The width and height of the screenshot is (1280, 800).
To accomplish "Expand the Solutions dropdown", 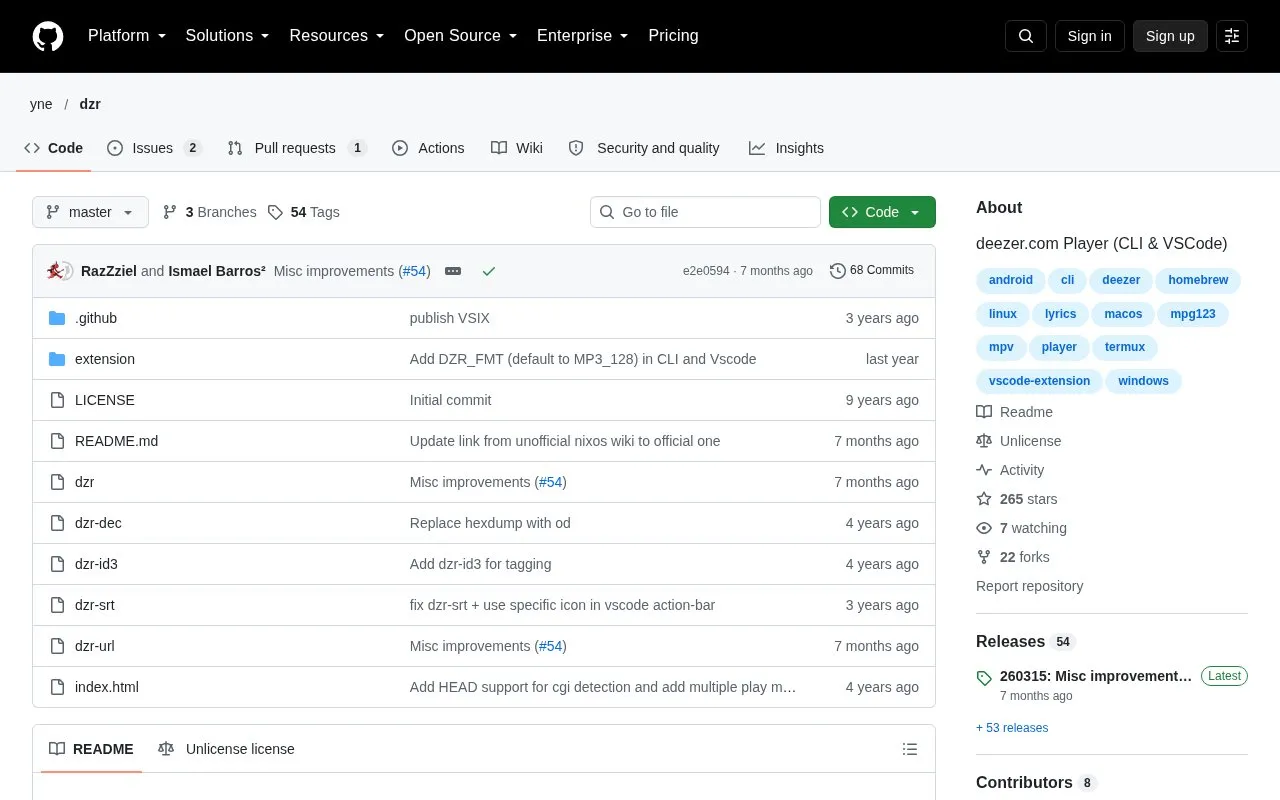I will coord(228,36).
